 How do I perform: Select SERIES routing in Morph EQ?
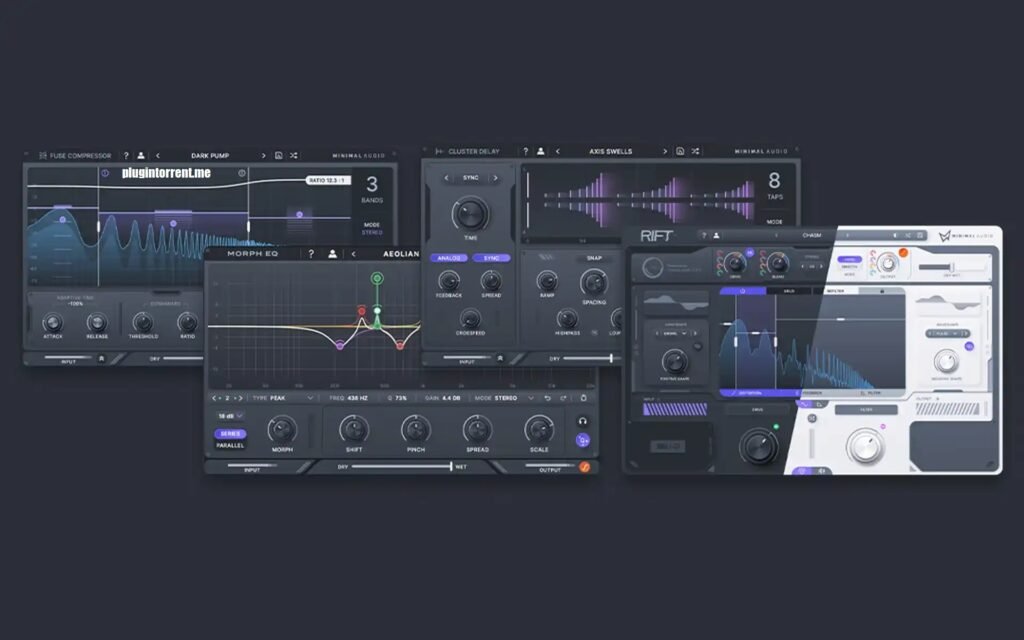pos(231,434)
